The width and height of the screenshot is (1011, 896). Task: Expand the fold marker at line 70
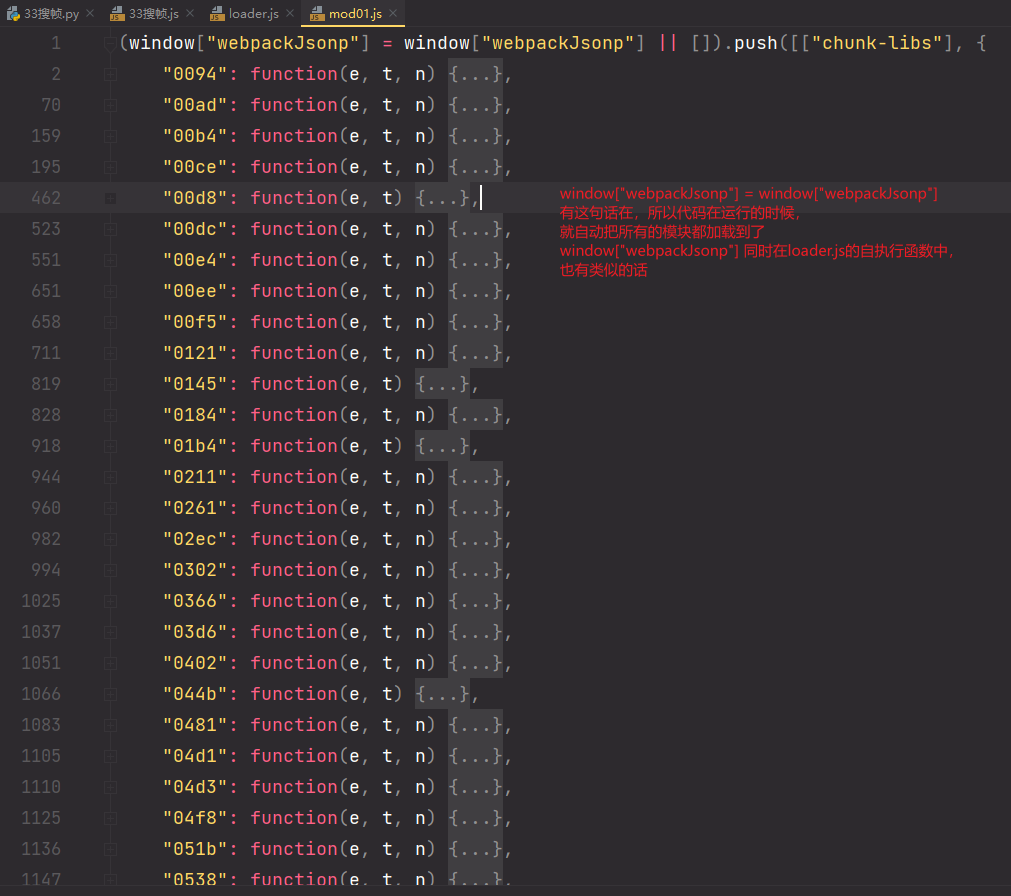(110, 106)
